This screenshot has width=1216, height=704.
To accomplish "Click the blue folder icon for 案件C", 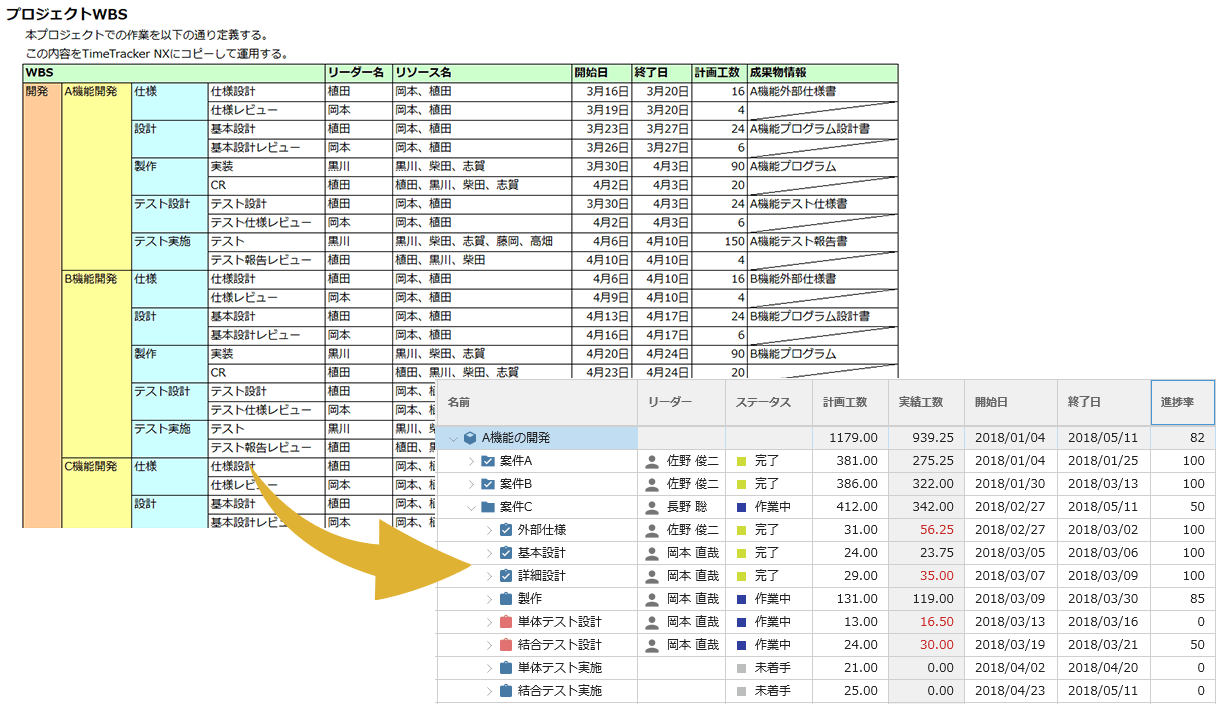I will pyautogui.click(x=488, y=507).
